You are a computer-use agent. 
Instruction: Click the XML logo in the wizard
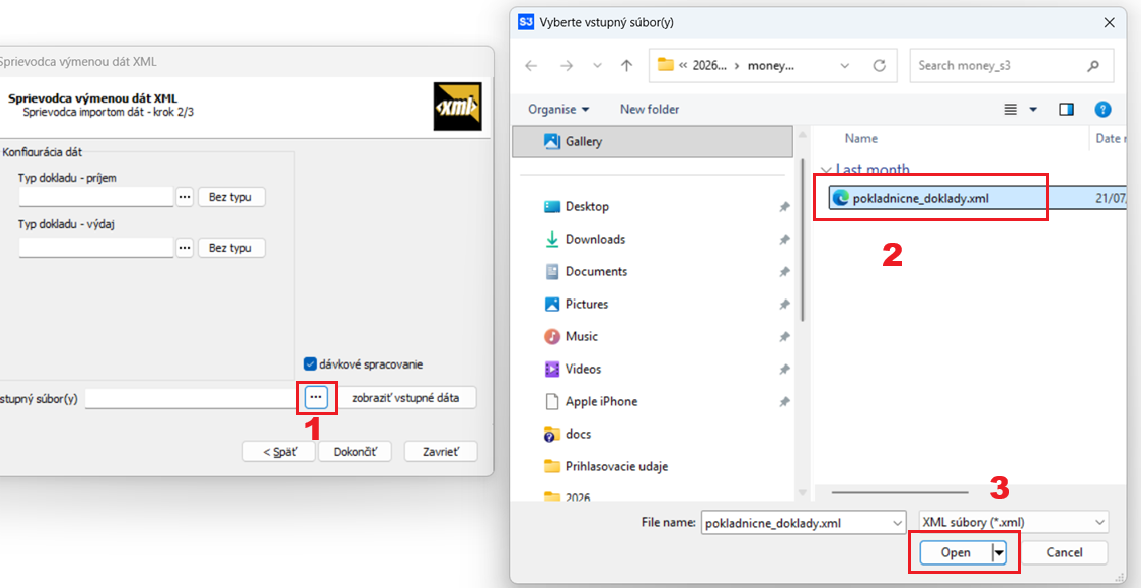click(x=457, y=106)
